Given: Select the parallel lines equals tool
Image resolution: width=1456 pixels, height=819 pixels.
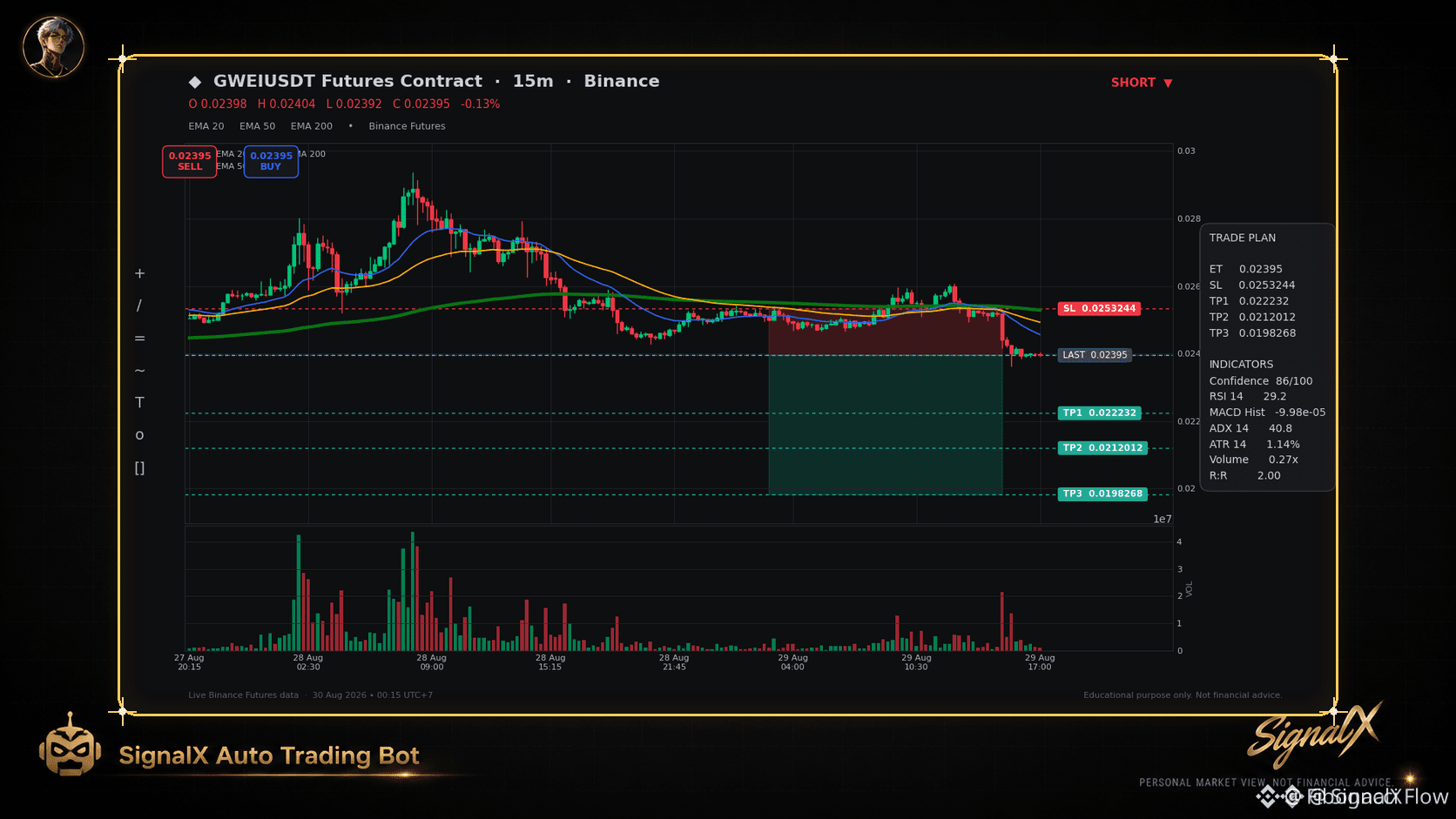Looking at the screenshot, I should tap(139, 339).
